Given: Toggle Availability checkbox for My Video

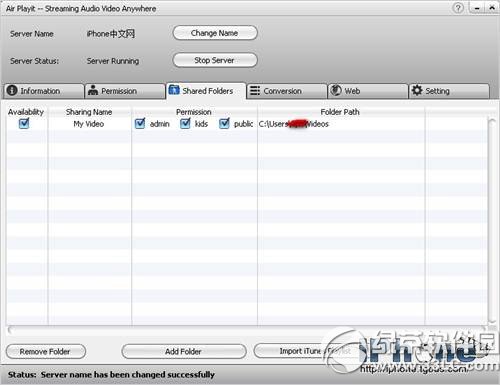Looking at the screenshot, I should 24,123.
